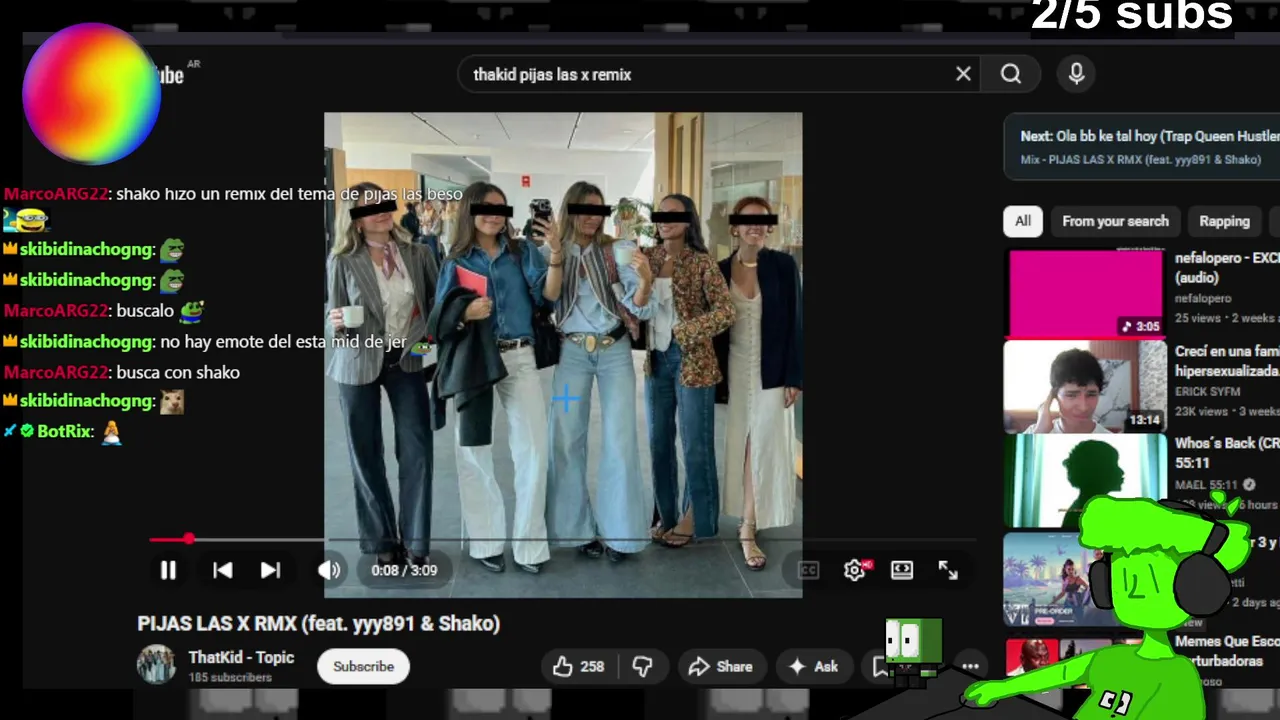
Task: Open more actions ellipsis menu
Action: pos(970,666)
